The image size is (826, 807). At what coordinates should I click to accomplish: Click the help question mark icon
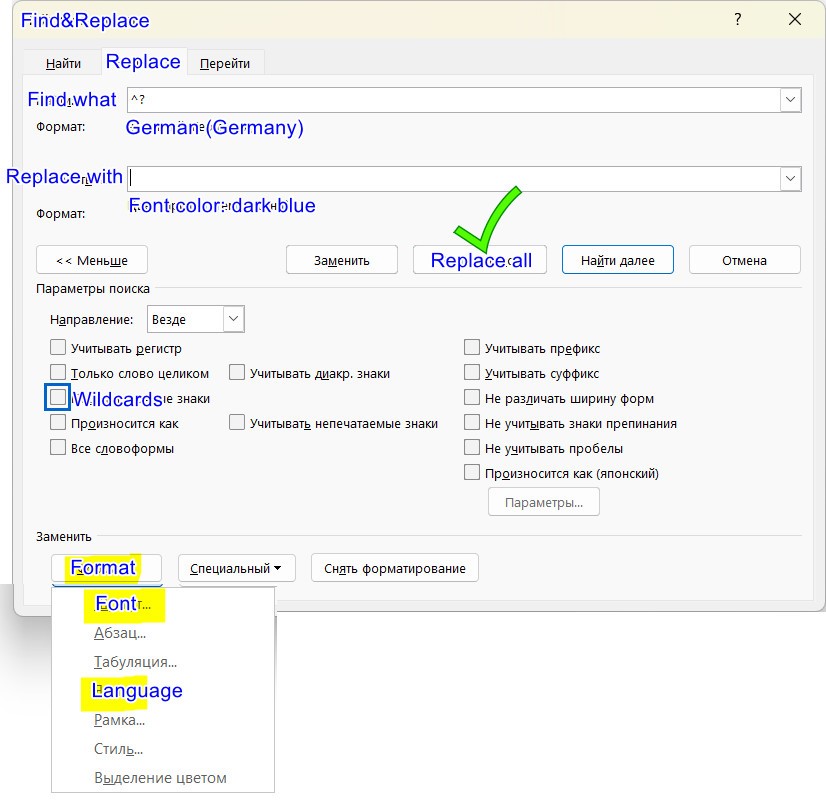(x=737, y=19)
